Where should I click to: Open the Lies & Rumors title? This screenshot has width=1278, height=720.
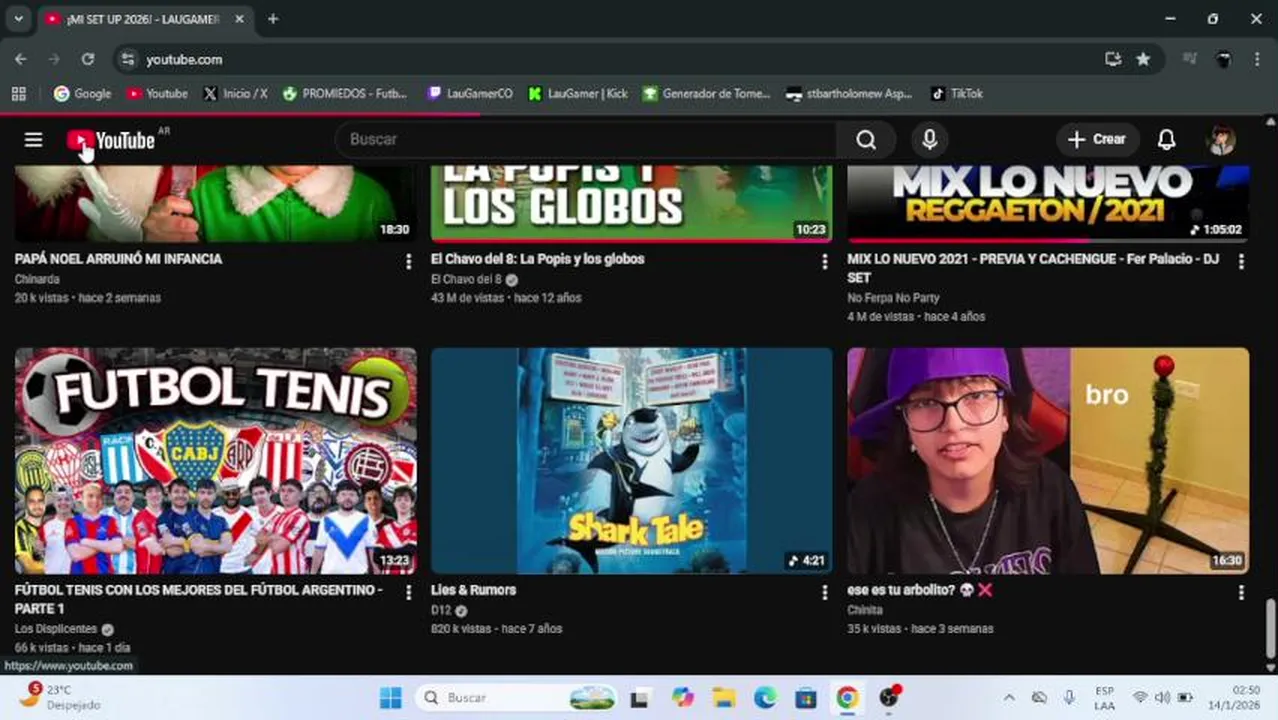473,590
